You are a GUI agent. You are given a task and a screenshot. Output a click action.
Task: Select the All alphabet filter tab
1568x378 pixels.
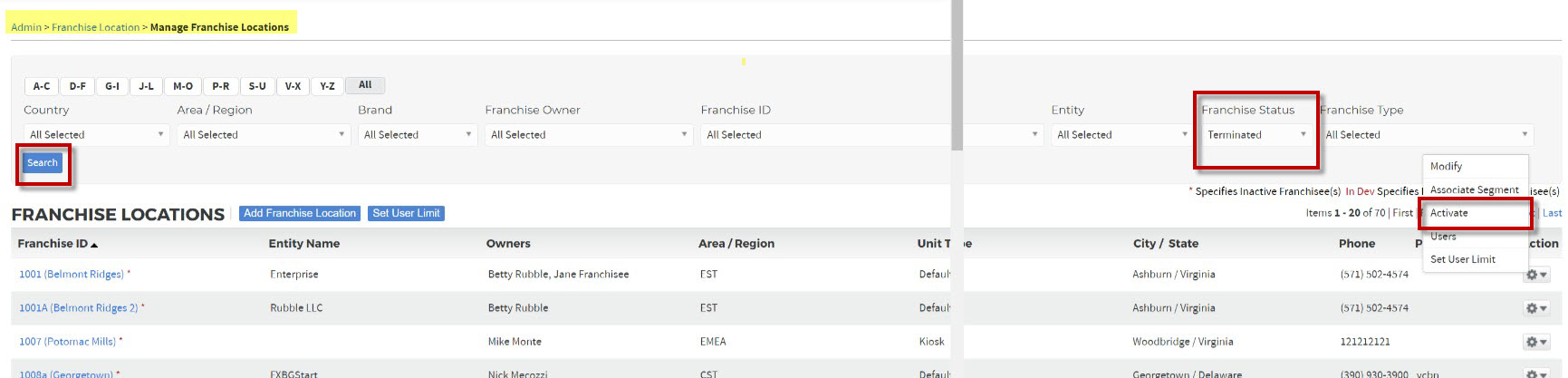point(365,85)
